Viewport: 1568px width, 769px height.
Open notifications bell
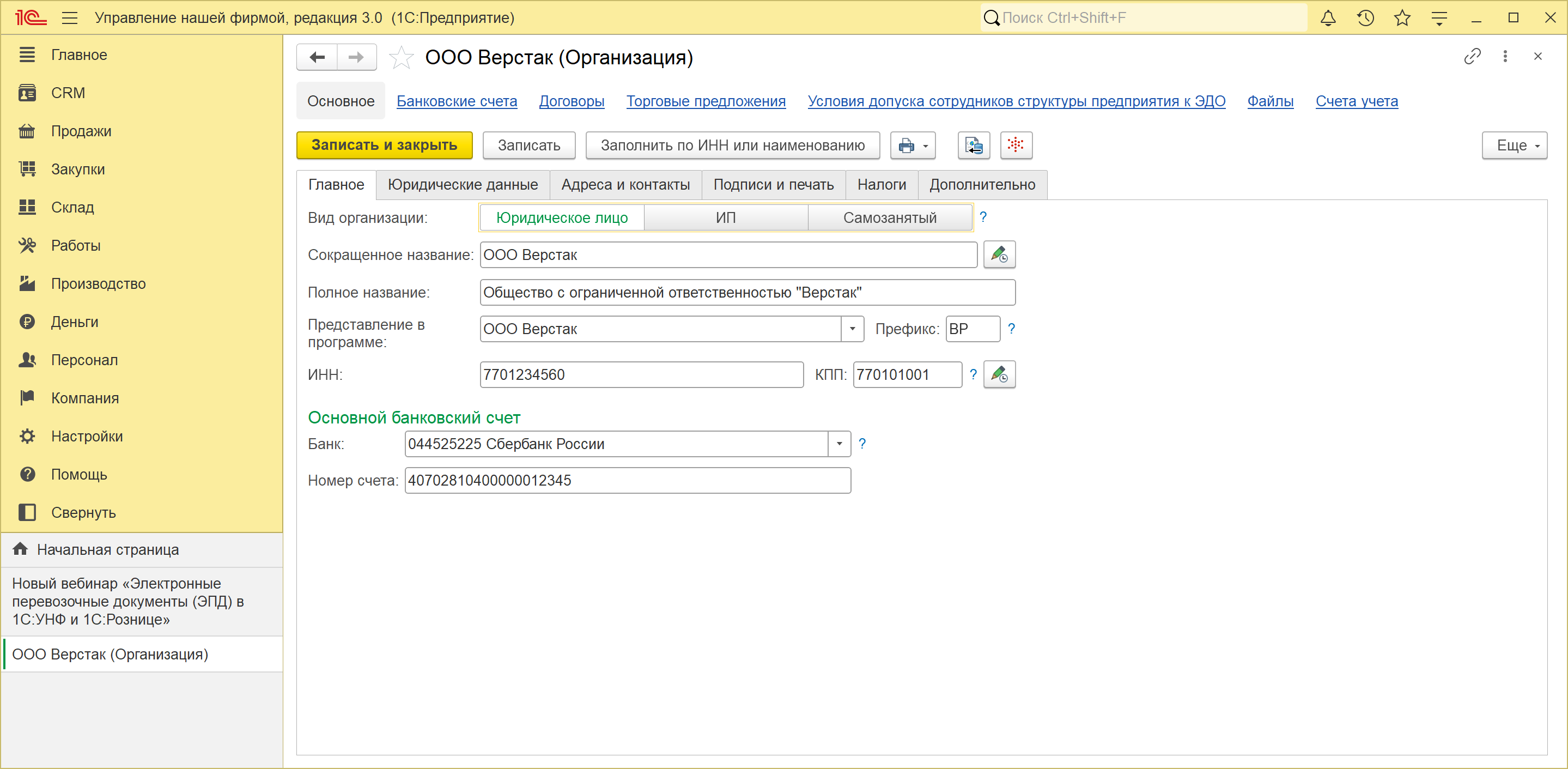(x=1328, y=17)
